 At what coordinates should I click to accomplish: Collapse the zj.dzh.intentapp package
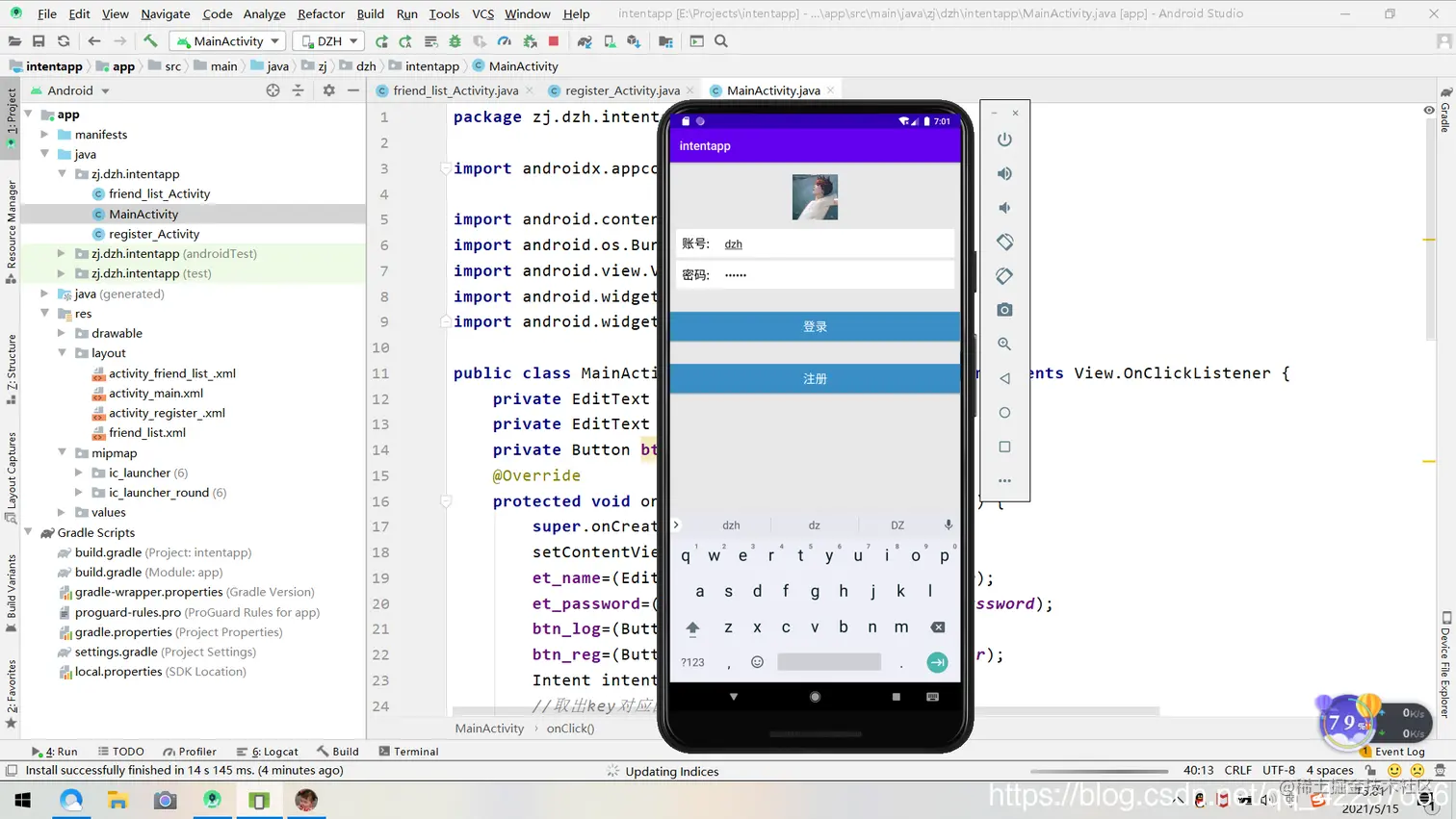63,174
